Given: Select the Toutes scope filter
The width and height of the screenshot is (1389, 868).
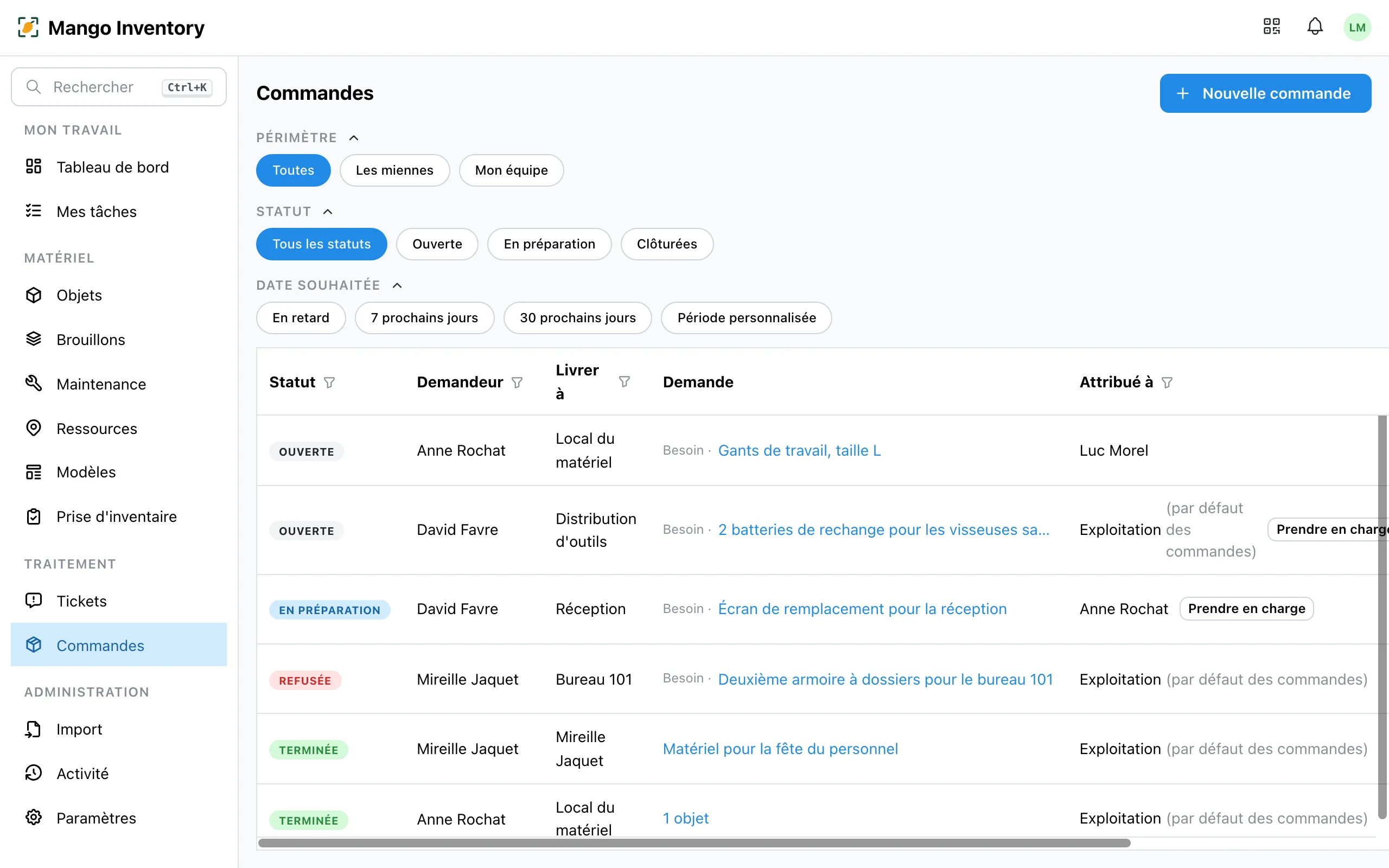Looking at the screenshot, I should (294, 170).
